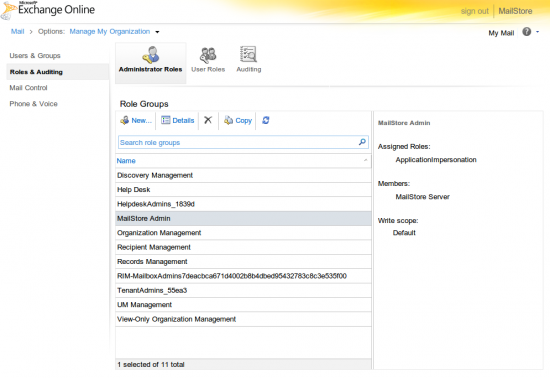The image size is (550, 378).
Task: Open the help question mark icon
Action: coord(526,32)
